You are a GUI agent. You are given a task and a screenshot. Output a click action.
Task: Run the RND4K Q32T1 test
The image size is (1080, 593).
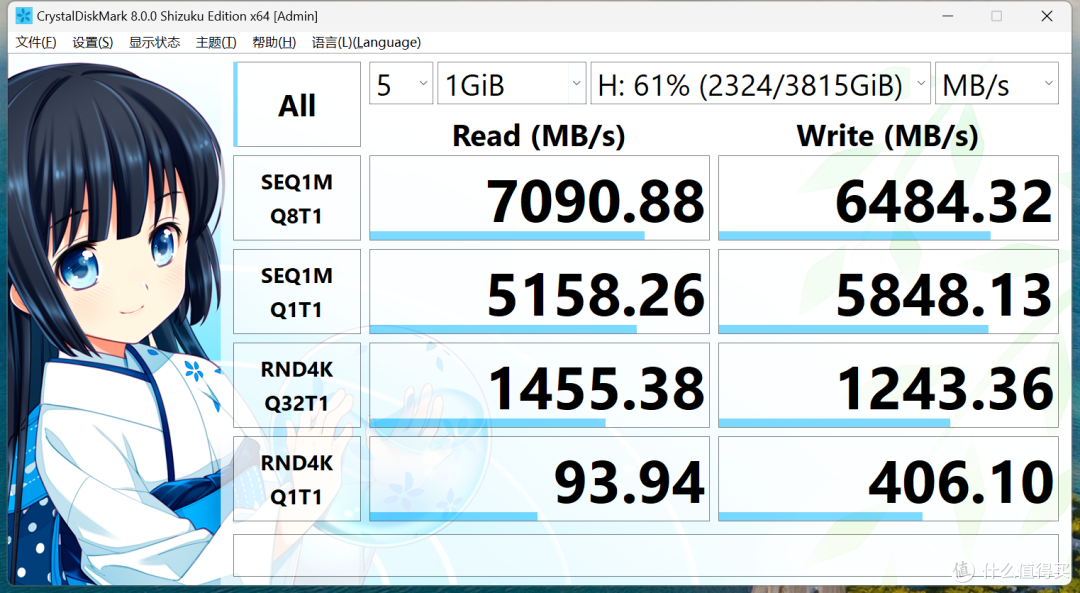point(296,385)
